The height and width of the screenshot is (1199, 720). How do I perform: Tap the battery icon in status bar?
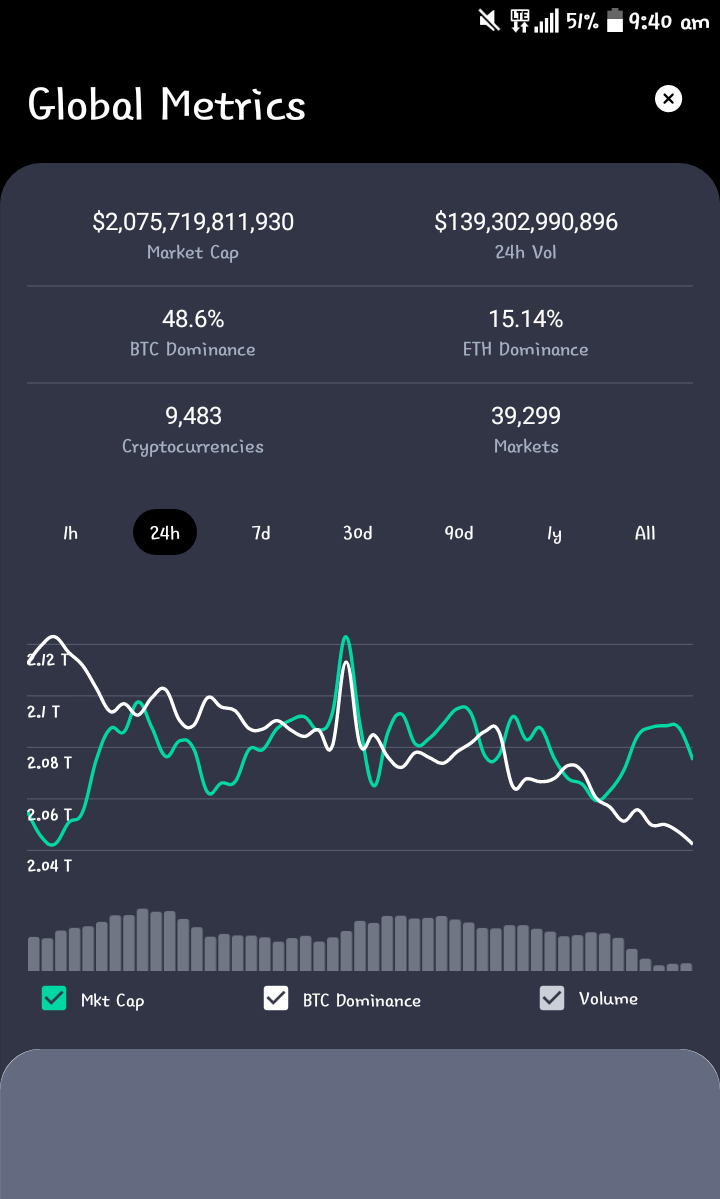click(x=615, y=21)
